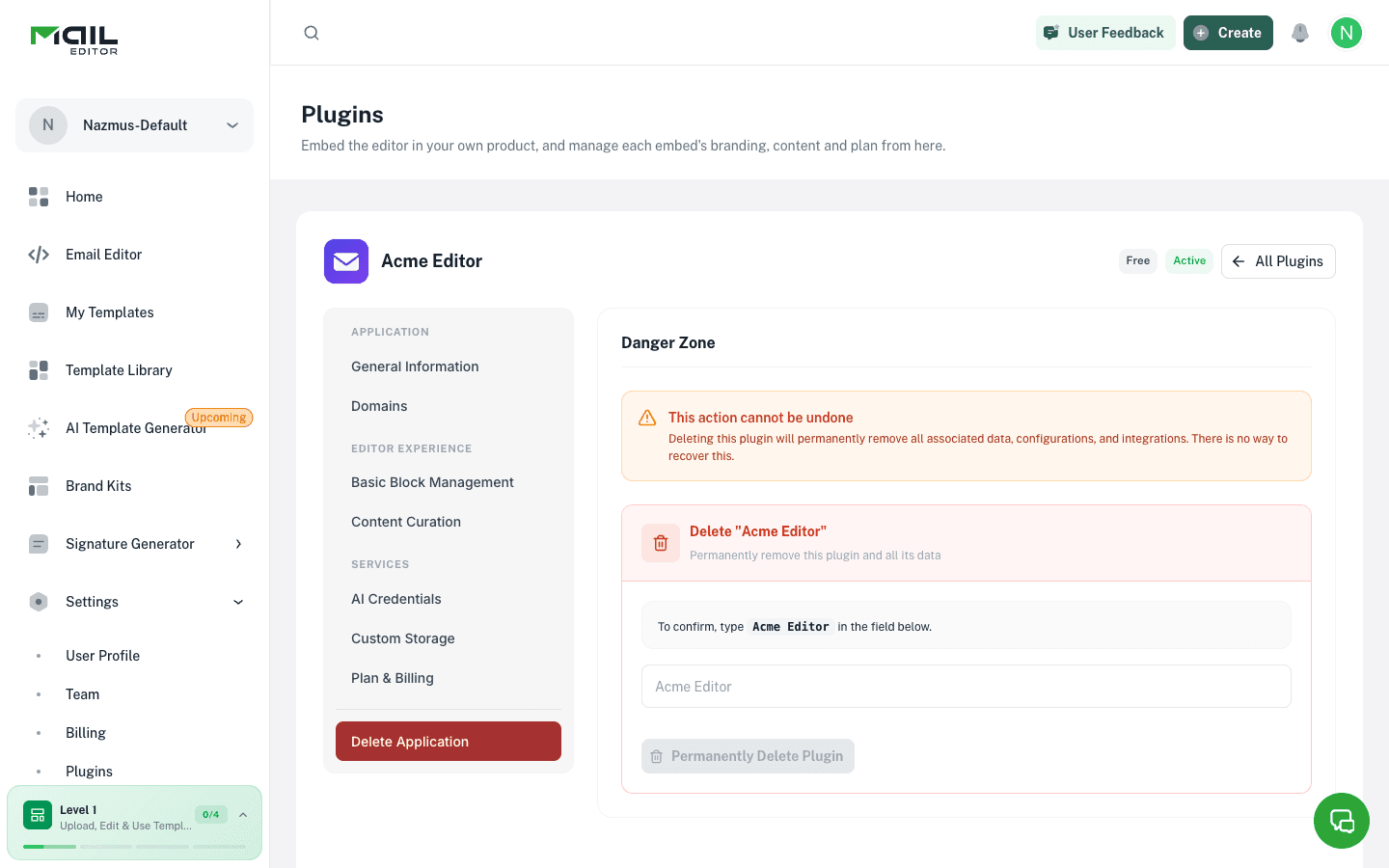
Task: Collapse the Settings section chevron
Action: [238, 602]
